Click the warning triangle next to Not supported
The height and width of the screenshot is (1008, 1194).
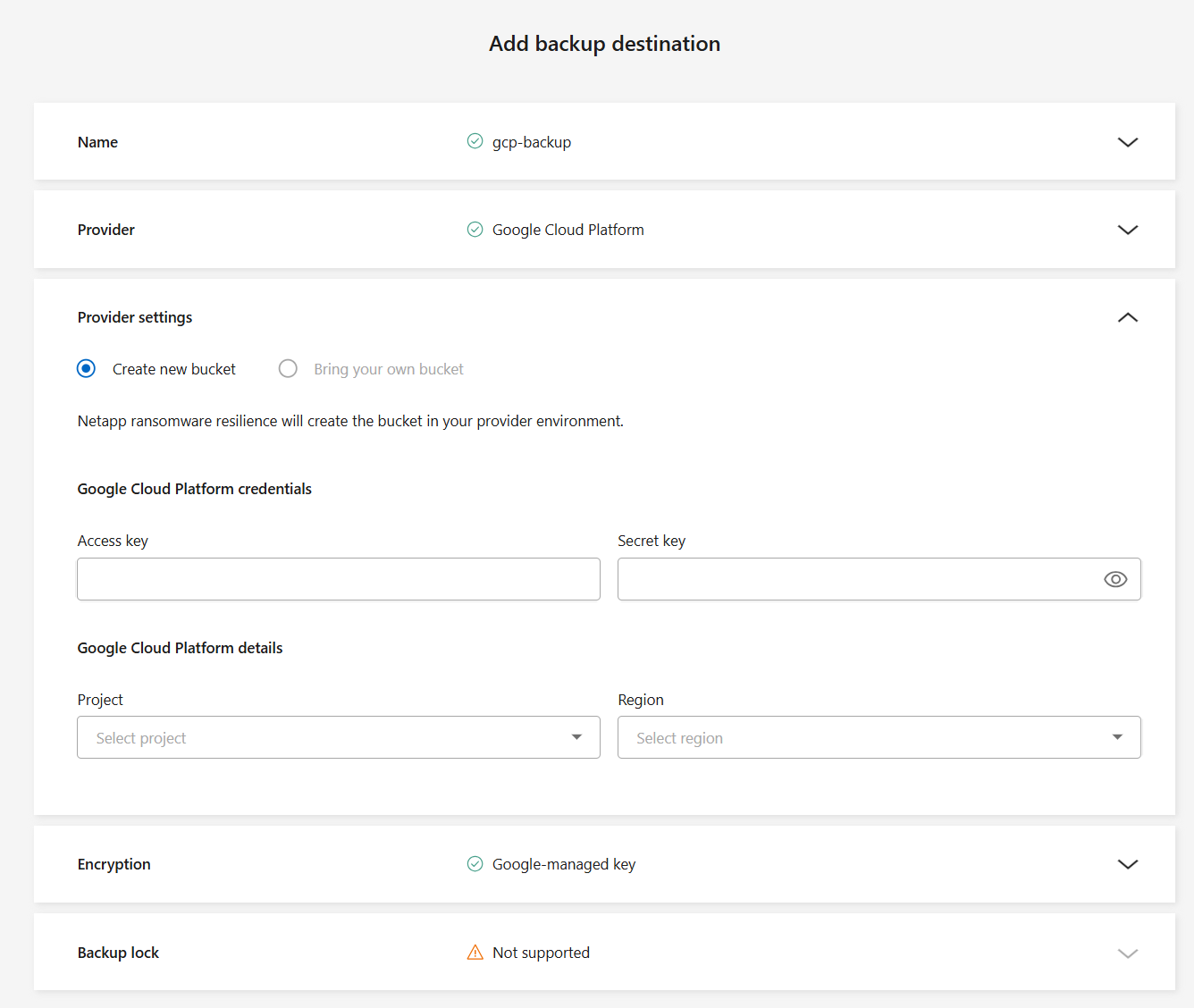[x=475, y=953]
